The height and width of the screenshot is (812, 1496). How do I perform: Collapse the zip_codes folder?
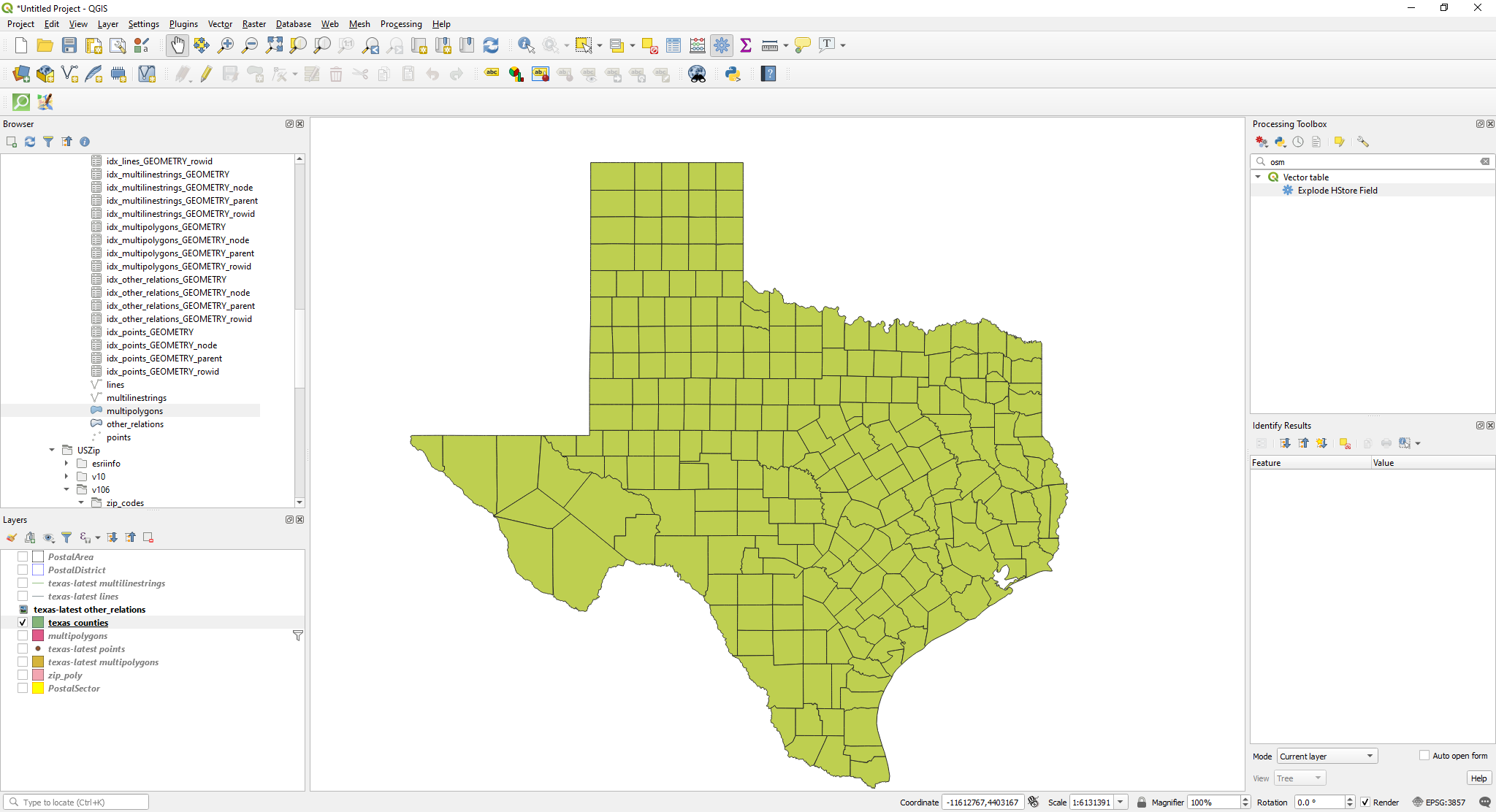81,502
